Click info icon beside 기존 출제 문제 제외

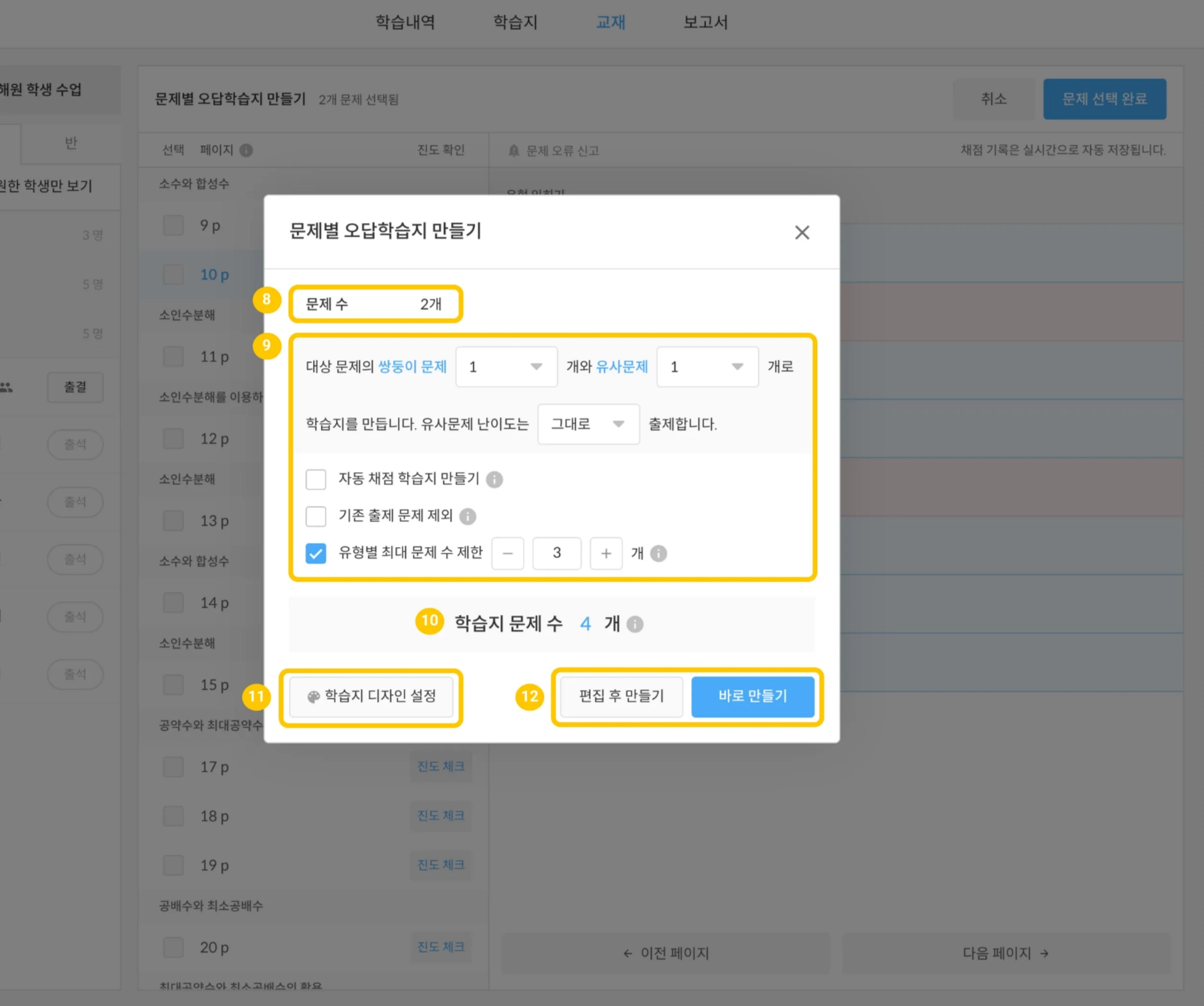coord(468,516)
